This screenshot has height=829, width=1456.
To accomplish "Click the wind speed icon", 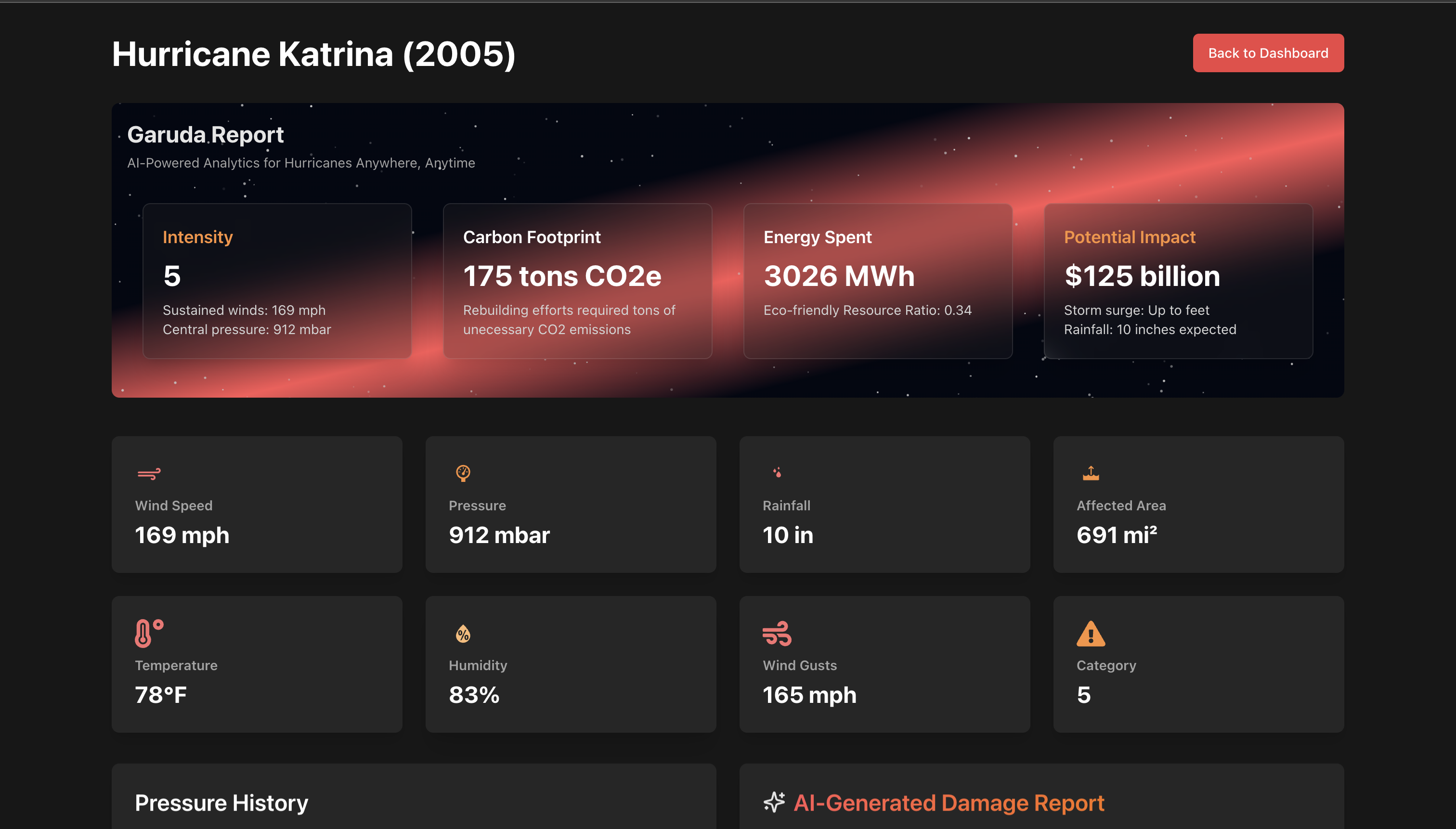I will pos(149,474).
